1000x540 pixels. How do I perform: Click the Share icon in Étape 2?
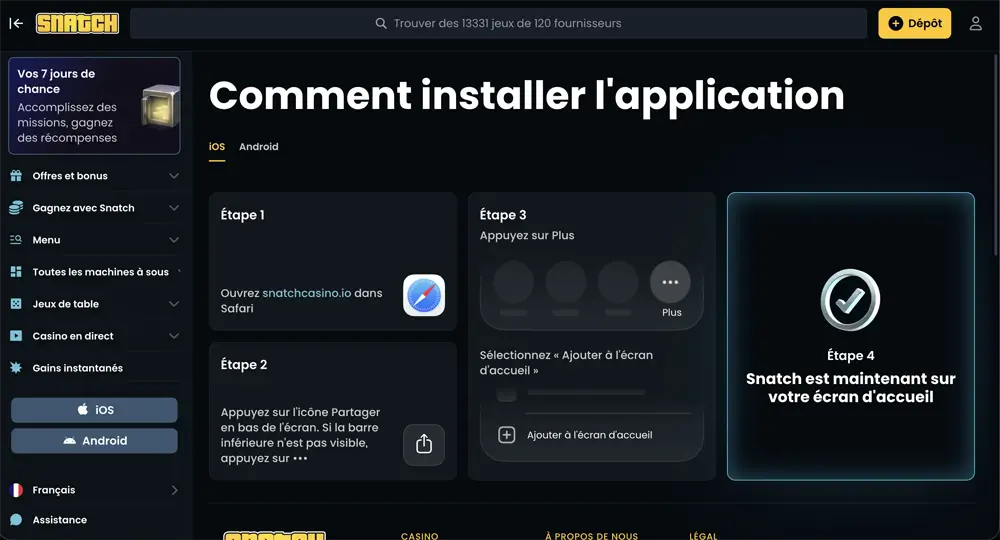(x=424, y=444)
